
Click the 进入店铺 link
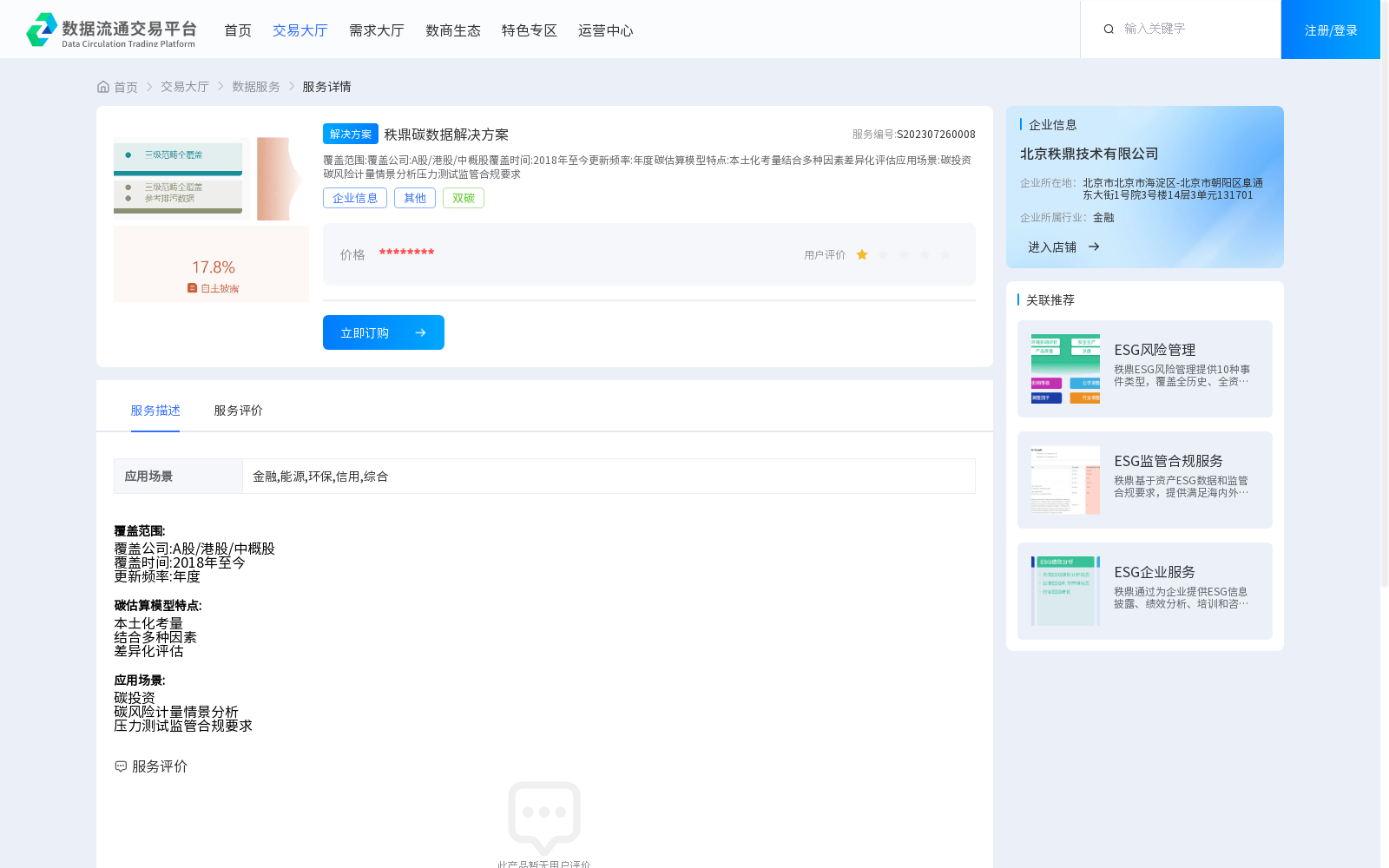(1052, 247)
